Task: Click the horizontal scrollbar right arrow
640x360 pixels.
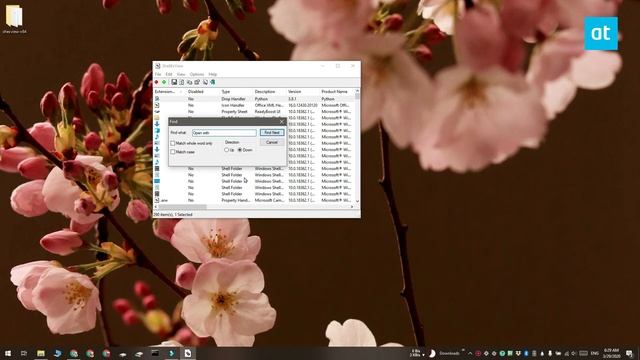Action: tap(352, 207)
